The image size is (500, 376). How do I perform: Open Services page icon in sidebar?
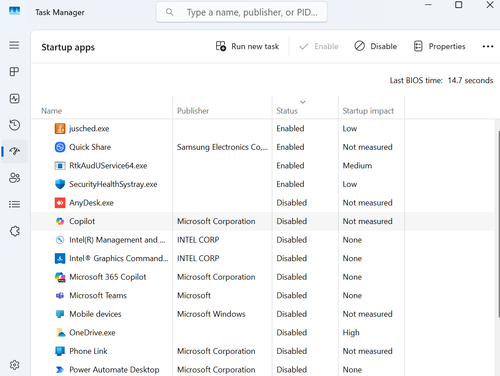[14, 231]
